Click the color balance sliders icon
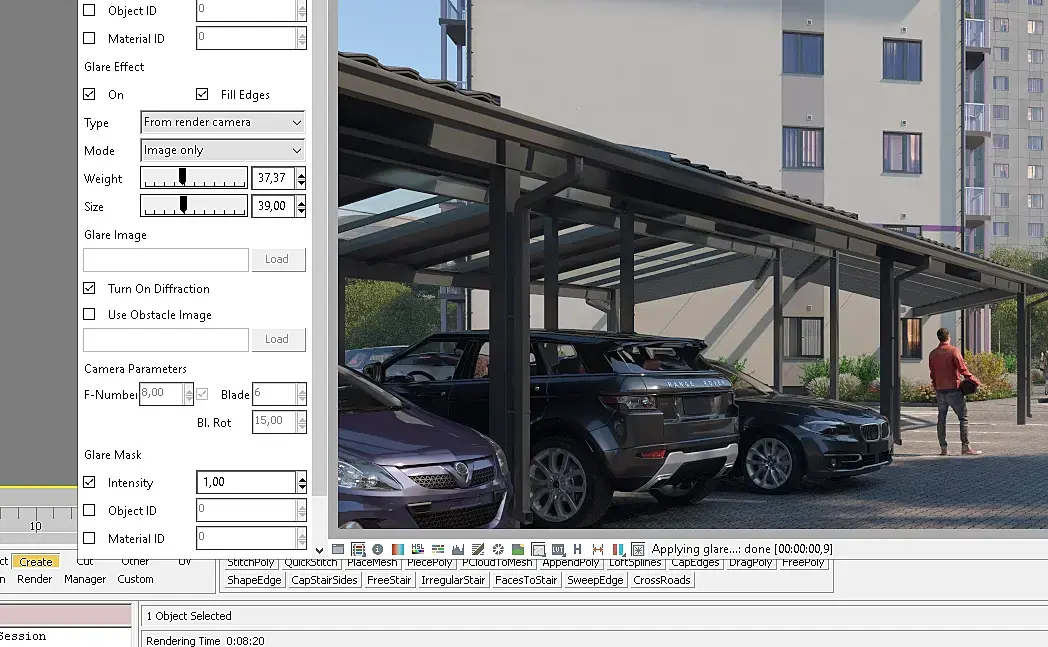 [438, 549]
